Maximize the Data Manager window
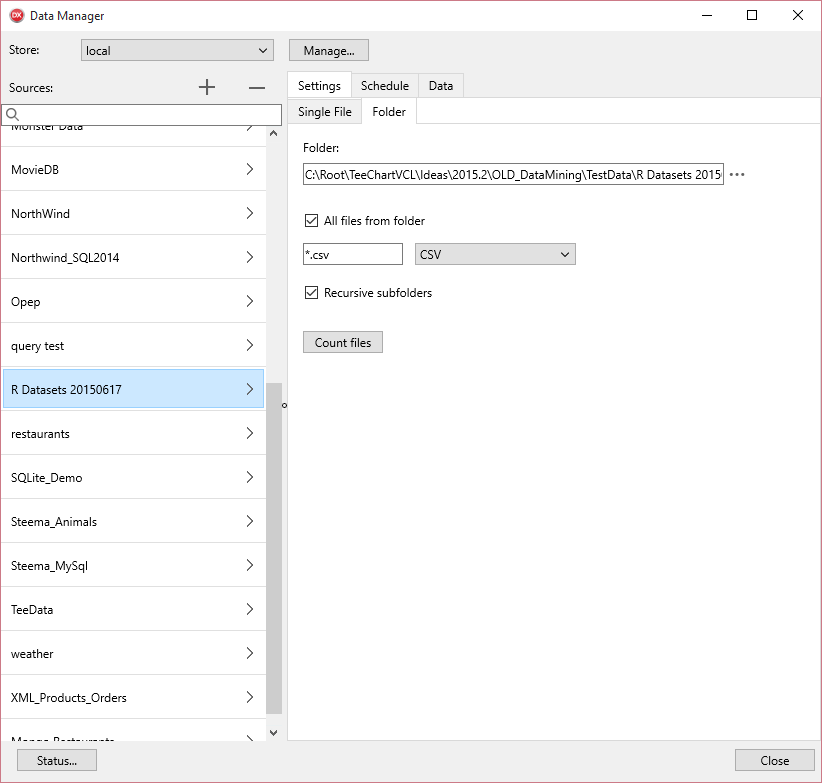Image resolution: width=822 pixels, height=783 pixels. point(752,15)
